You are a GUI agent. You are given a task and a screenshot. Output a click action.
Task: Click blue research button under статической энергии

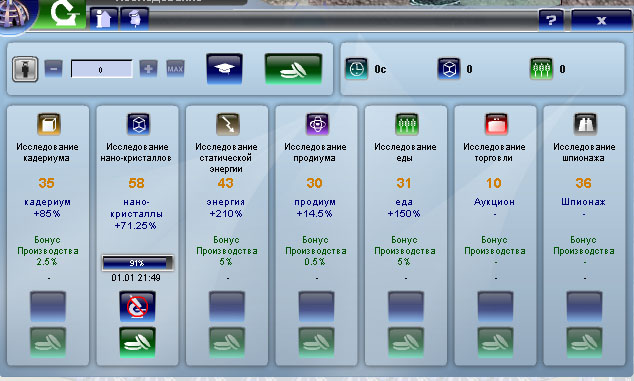click(227, 306)
